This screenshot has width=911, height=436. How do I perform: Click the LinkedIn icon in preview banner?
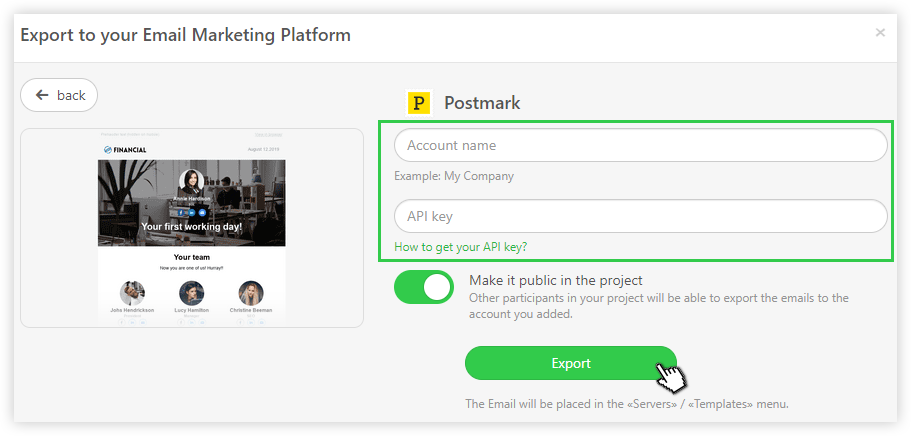point(191,212)
